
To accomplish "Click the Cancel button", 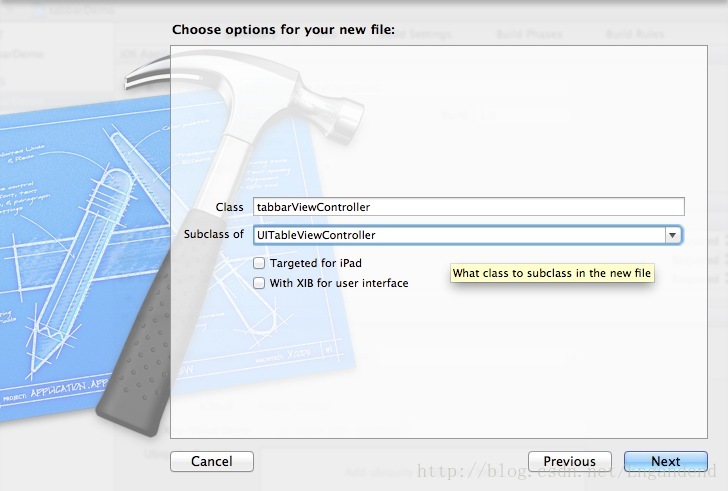I will click(212, 461).
